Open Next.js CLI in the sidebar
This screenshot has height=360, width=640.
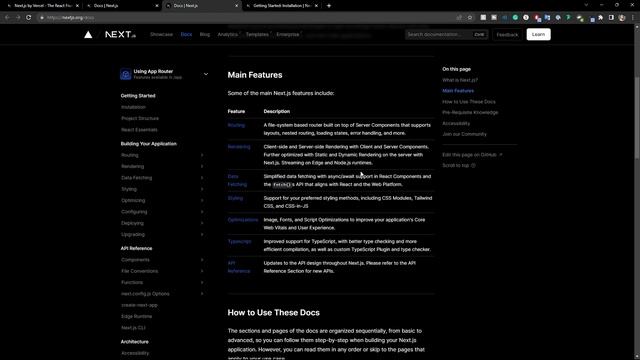[133, 328]
